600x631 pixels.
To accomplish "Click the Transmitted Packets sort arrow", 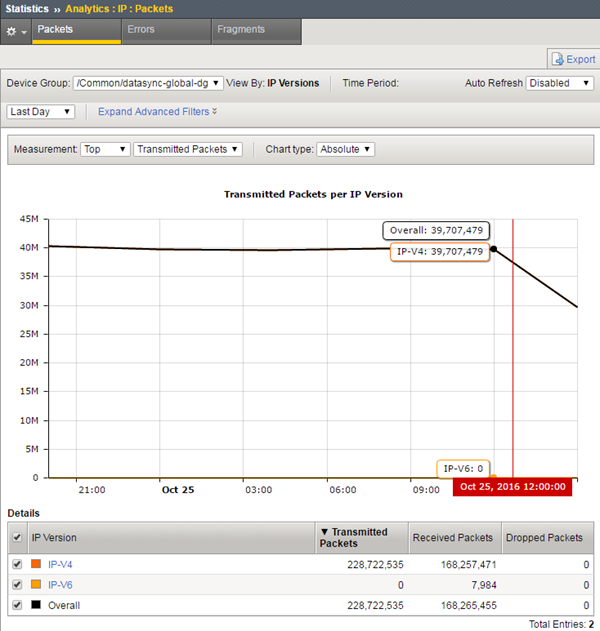I will pos(323,532).
